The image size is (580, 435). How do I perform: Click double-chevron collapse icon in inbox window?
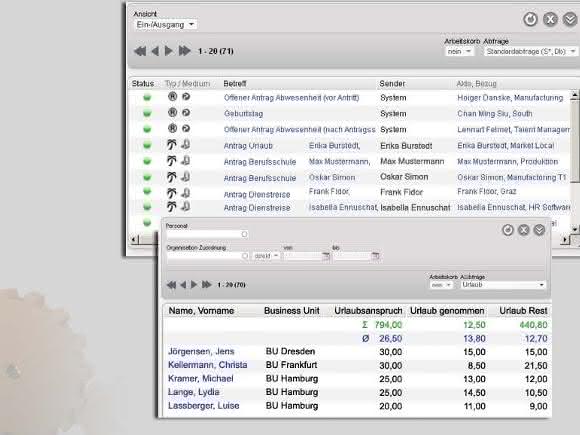pos(570,19)
